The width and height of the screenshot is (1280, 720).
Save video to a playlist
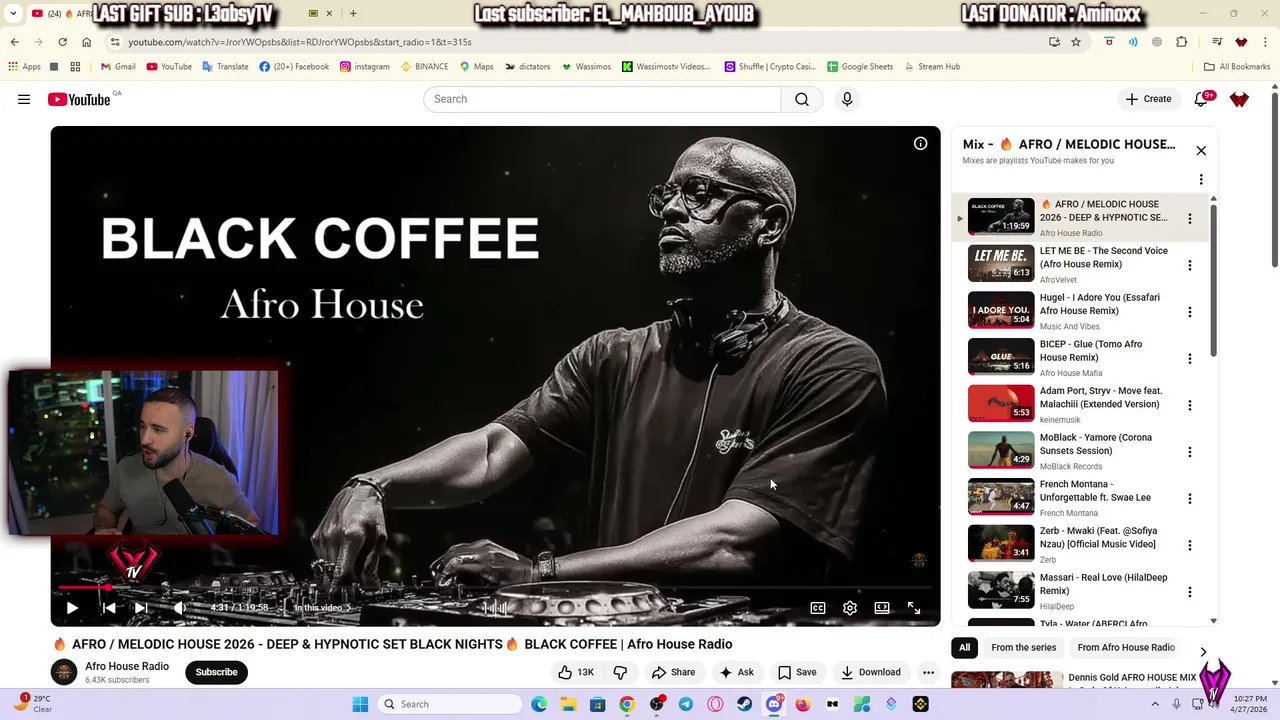[797, 672]
